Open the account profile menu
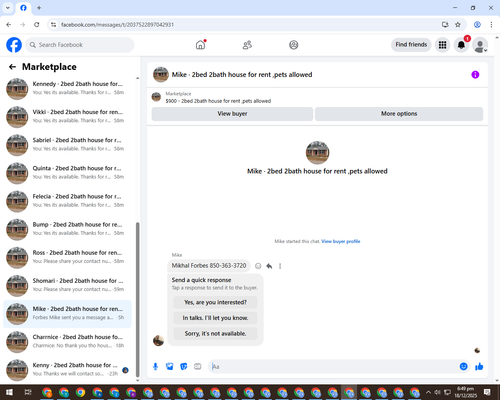Image resolution: width=500 pixels, height=400 pixels. pos(480,45)
